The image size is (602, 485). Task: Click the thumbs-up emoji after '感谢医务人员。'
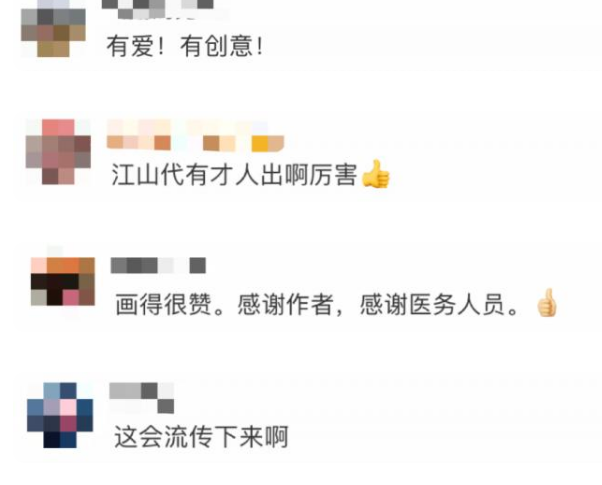546,303
